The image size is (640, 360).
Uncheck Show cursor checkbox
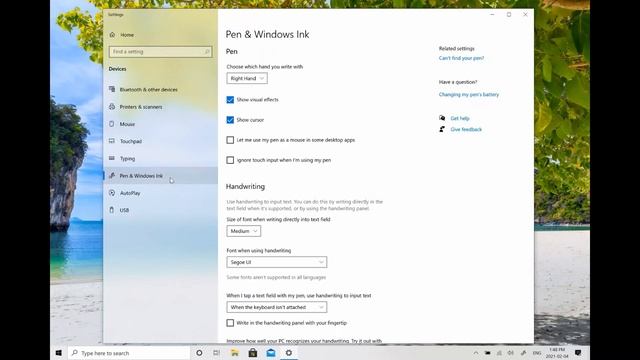click(230, 120)
